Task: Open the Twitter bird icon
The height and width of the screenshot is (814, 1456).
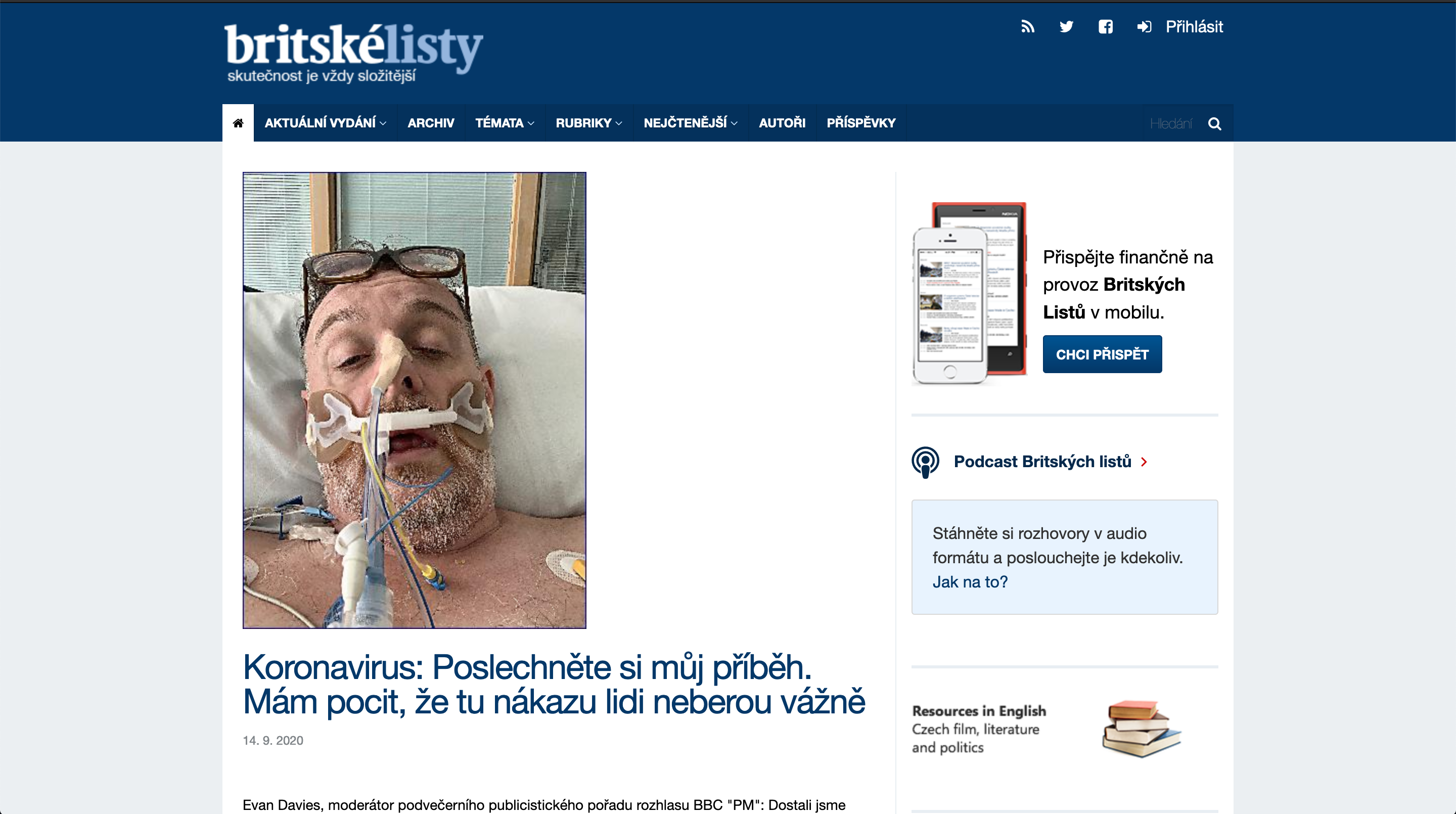Action: 1066,27
